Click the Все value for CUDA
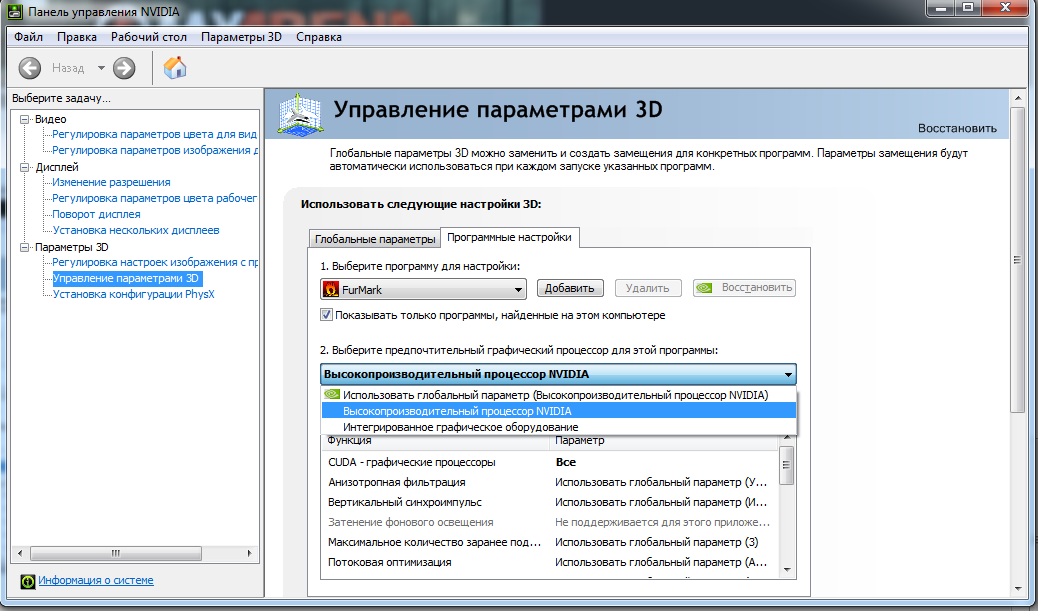1038x611 pixels. (566, 462)
